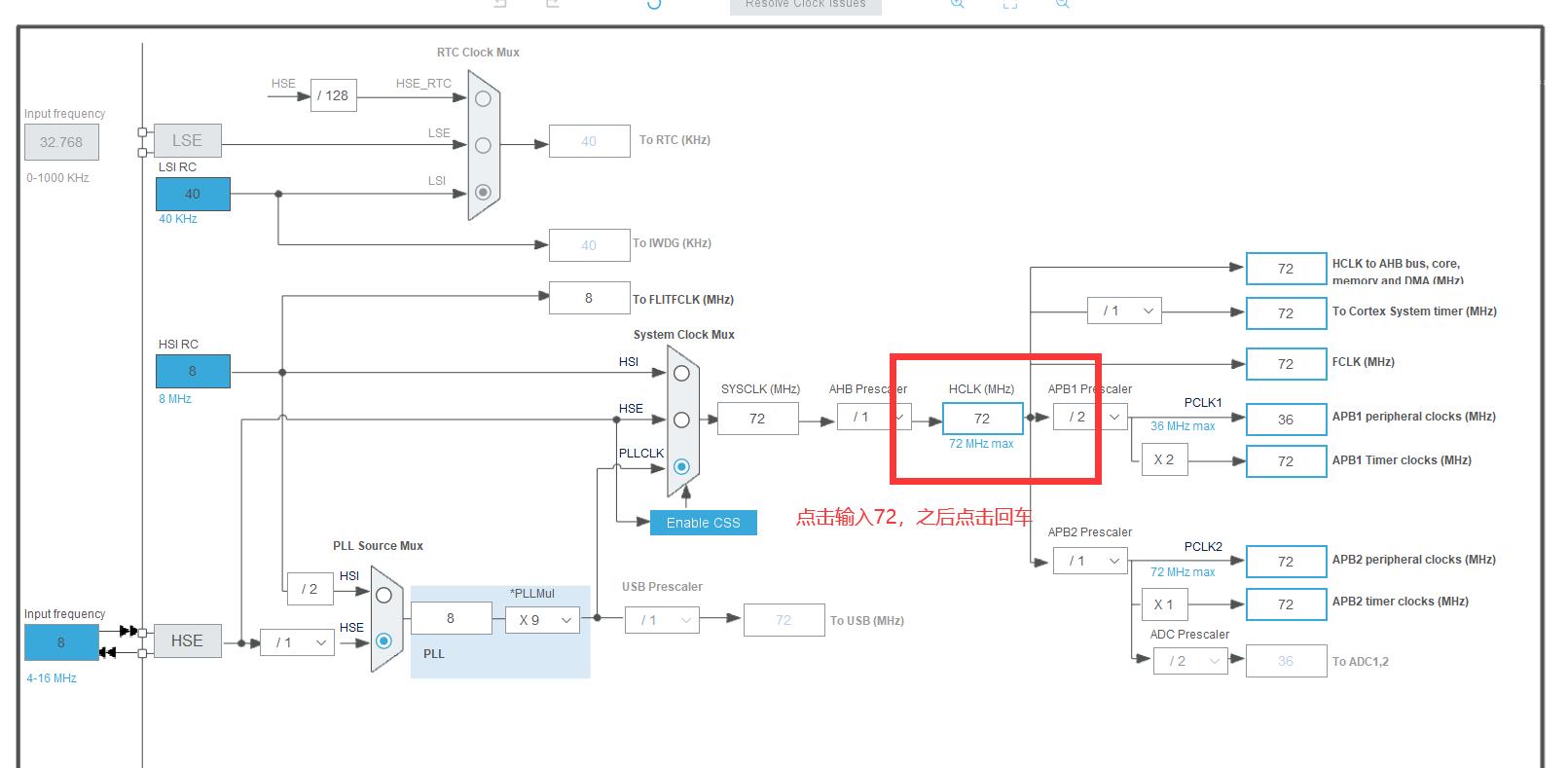The height and width of the screenshot is (768, 1568).
Task: Select HSE in System Clock Mux
Action: click(681, 420)
